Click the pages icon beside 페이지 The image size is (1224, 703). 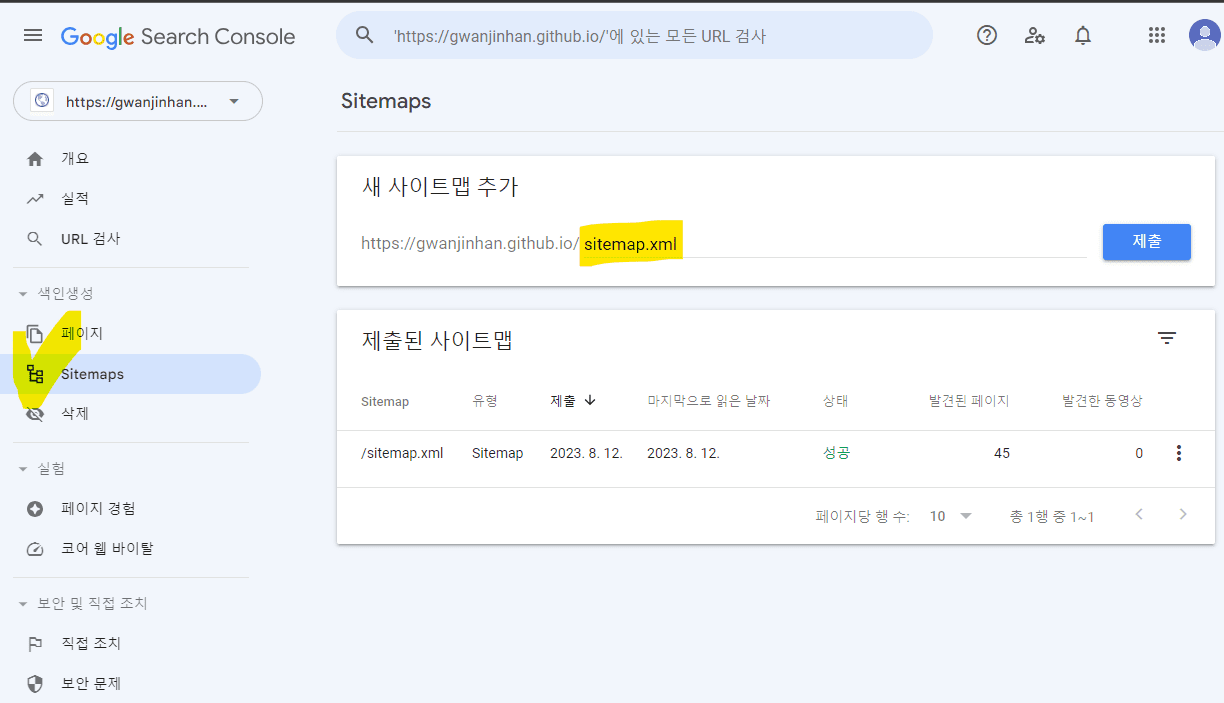pos(35,334)
